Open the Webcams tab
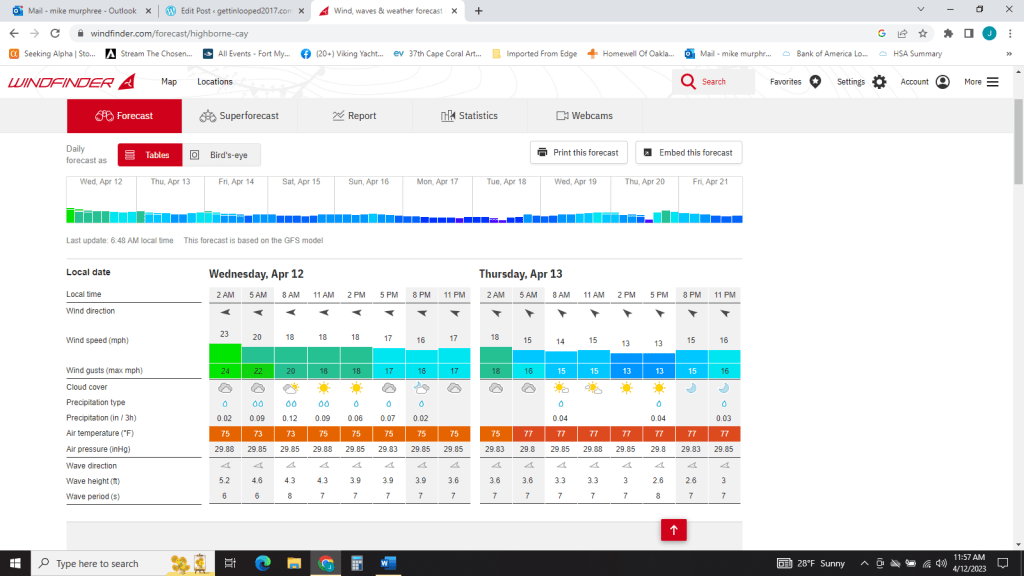This screenshot has height=576, width=1024. (x=584, y=116)
